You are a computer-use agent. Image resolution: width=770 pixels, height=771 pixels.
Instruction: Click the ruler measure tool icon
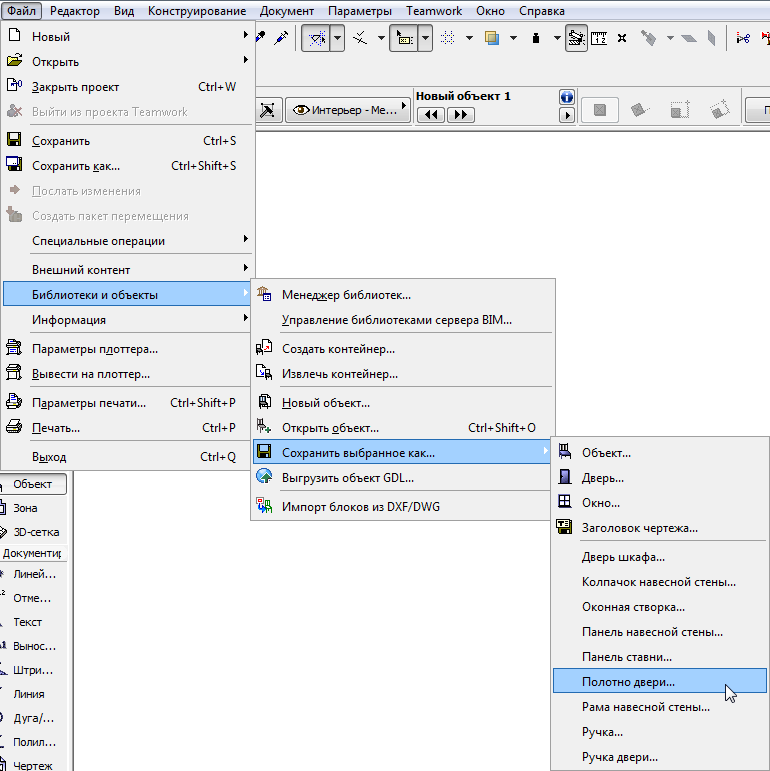[599, 38]
